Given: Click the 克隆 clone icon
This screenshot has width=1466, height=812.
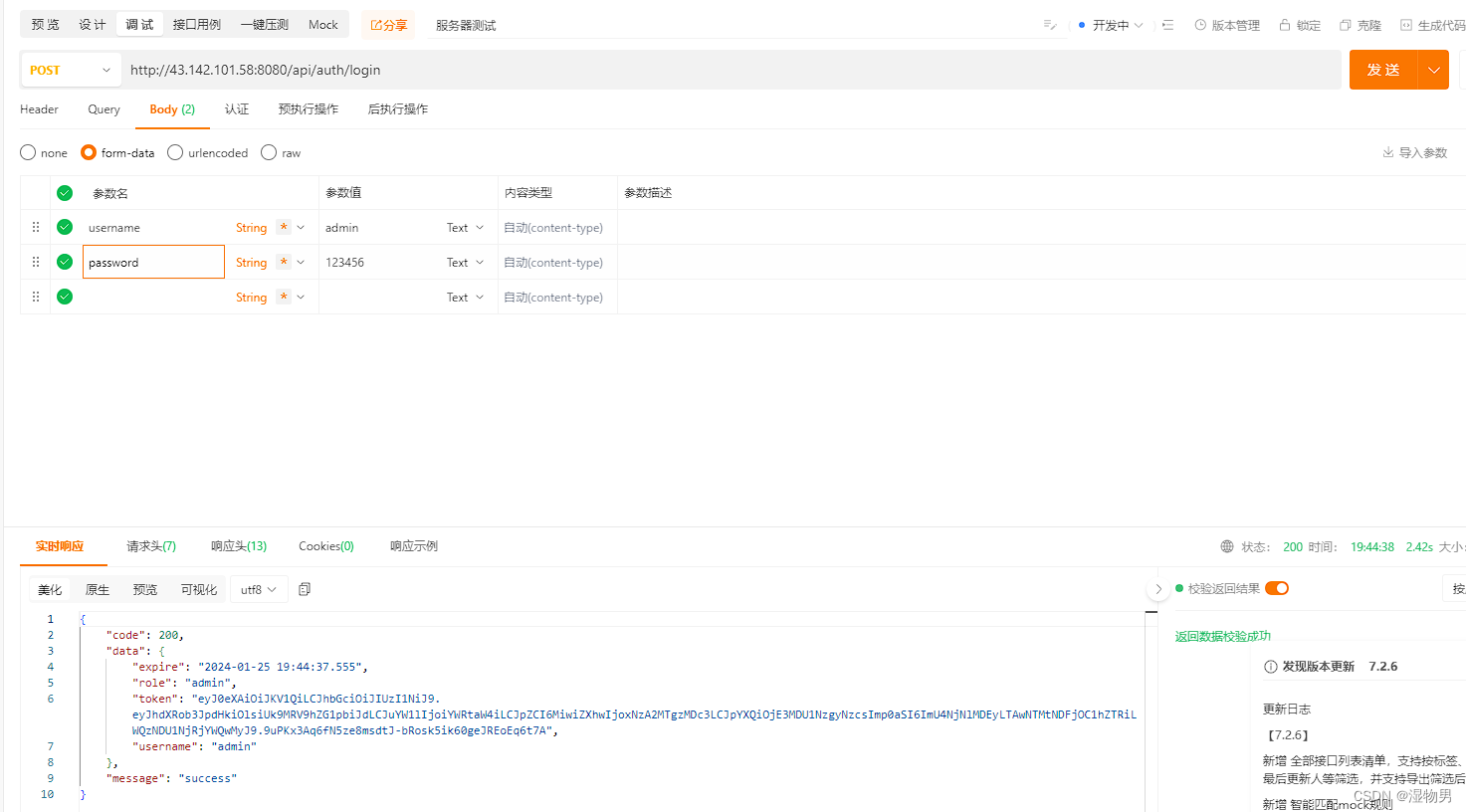Looking at the screenshot, I should 1346,25.
